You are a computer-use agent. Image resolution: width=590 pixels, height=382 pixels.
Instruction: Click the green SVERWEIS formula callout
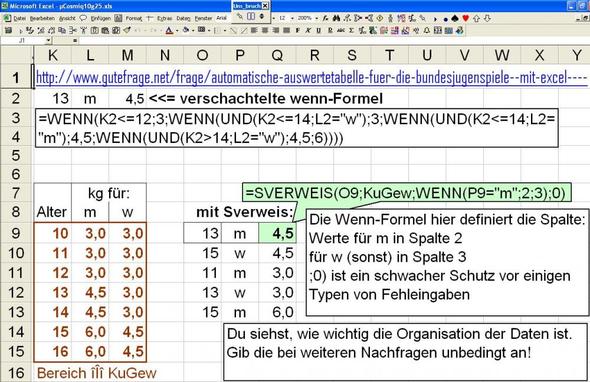point(406,193)
